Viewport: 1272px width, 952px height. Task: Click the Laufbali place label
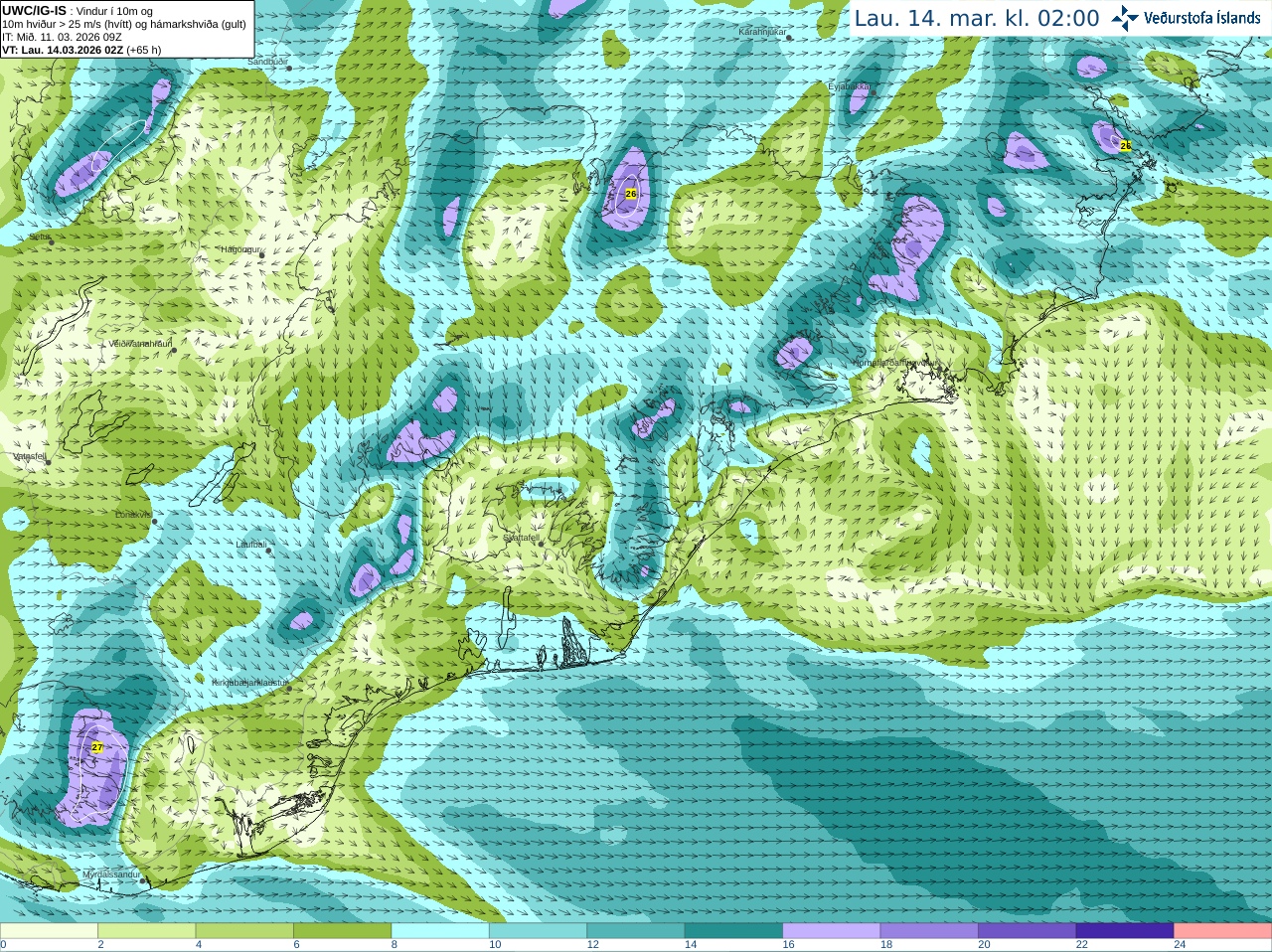point(250,545)
